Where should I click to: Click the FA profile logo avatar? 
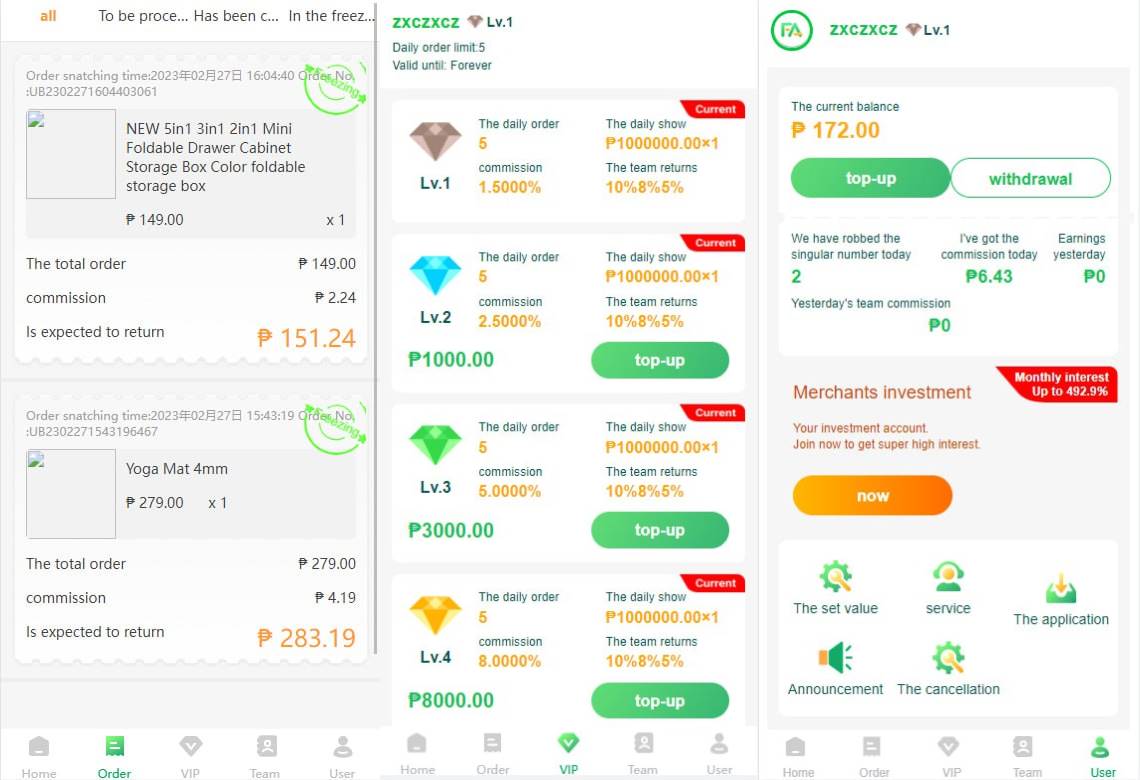791,30
